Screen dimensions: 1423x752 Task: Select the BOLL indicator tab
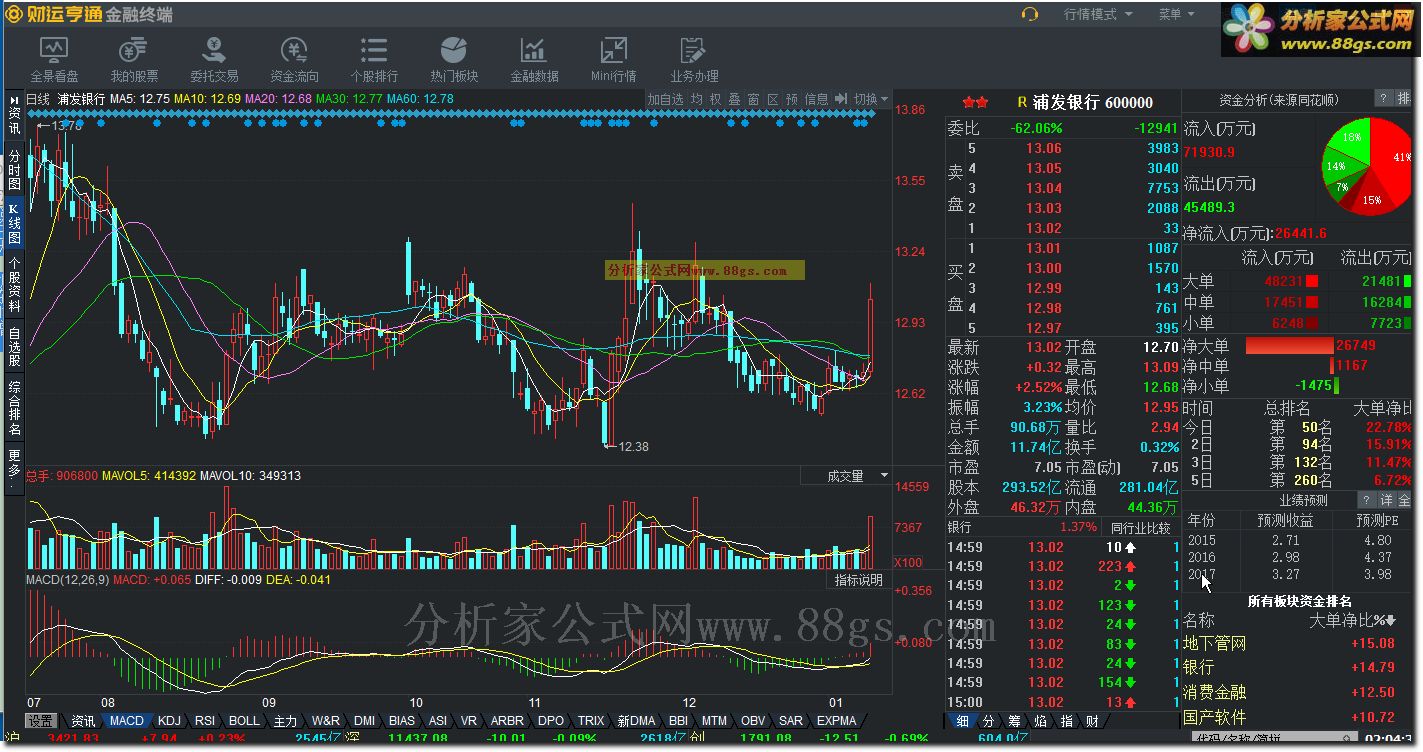pyautogui.click(x=244, y=720)
